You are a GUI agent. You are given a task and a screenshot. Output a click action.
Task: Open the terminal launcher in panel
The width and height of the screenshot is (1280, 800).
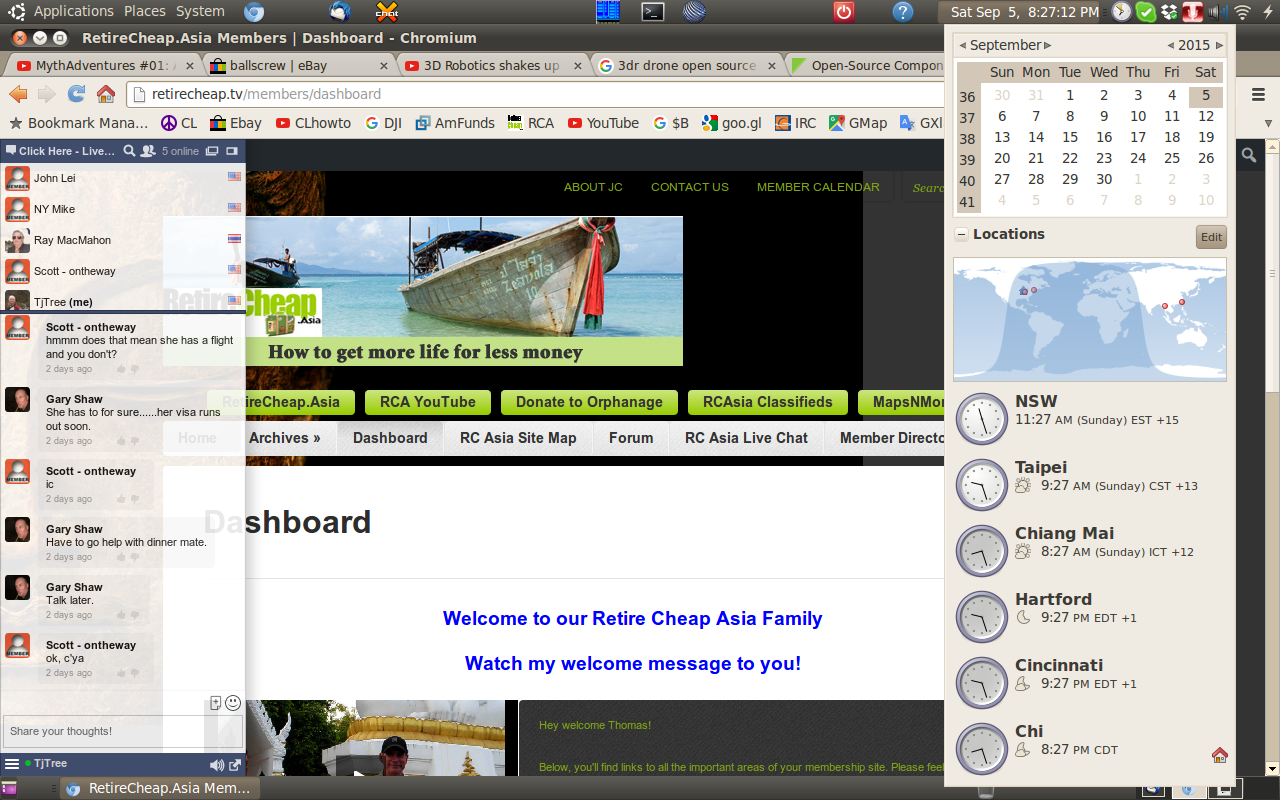tap(653, 12)
